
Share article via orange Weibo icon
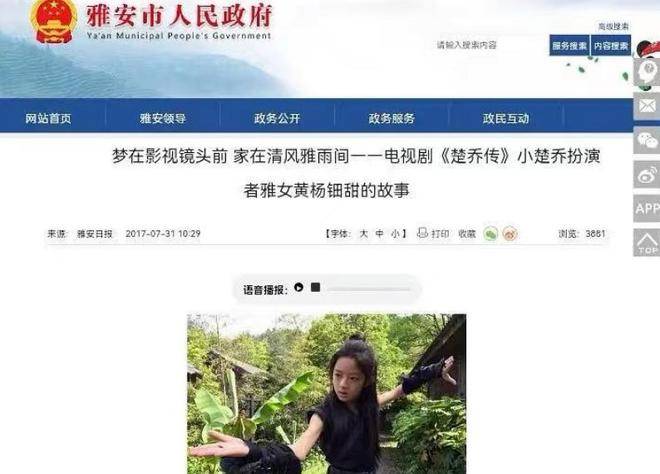click(510, 234)
